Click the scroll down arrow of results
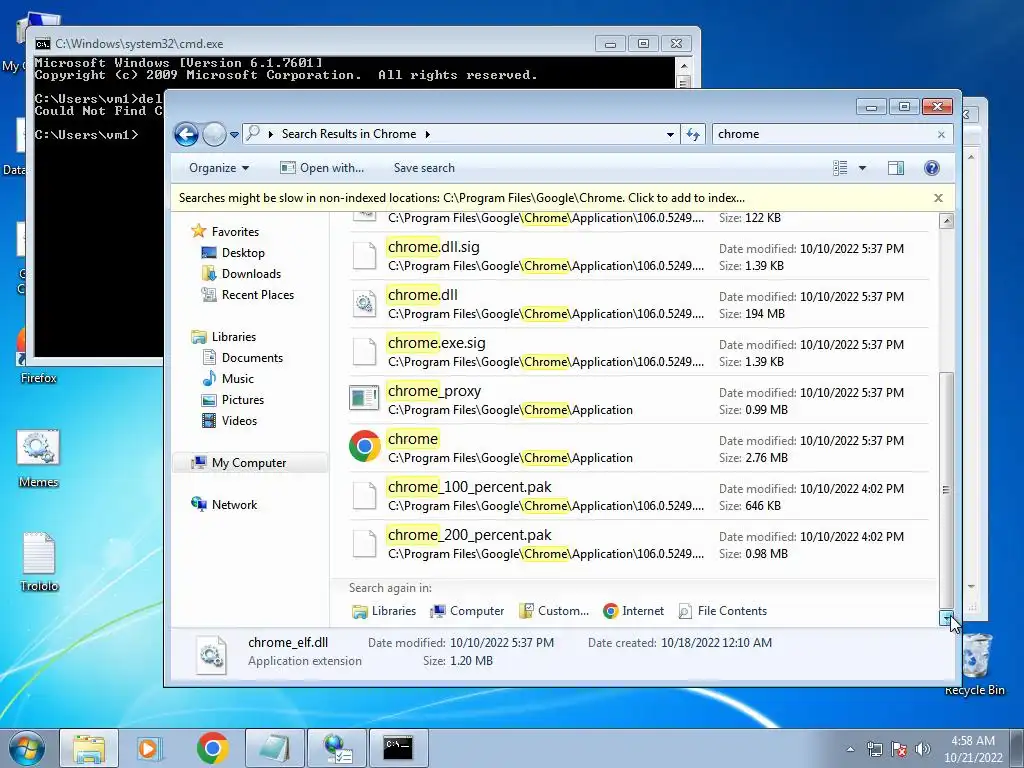 coord(946,617)
